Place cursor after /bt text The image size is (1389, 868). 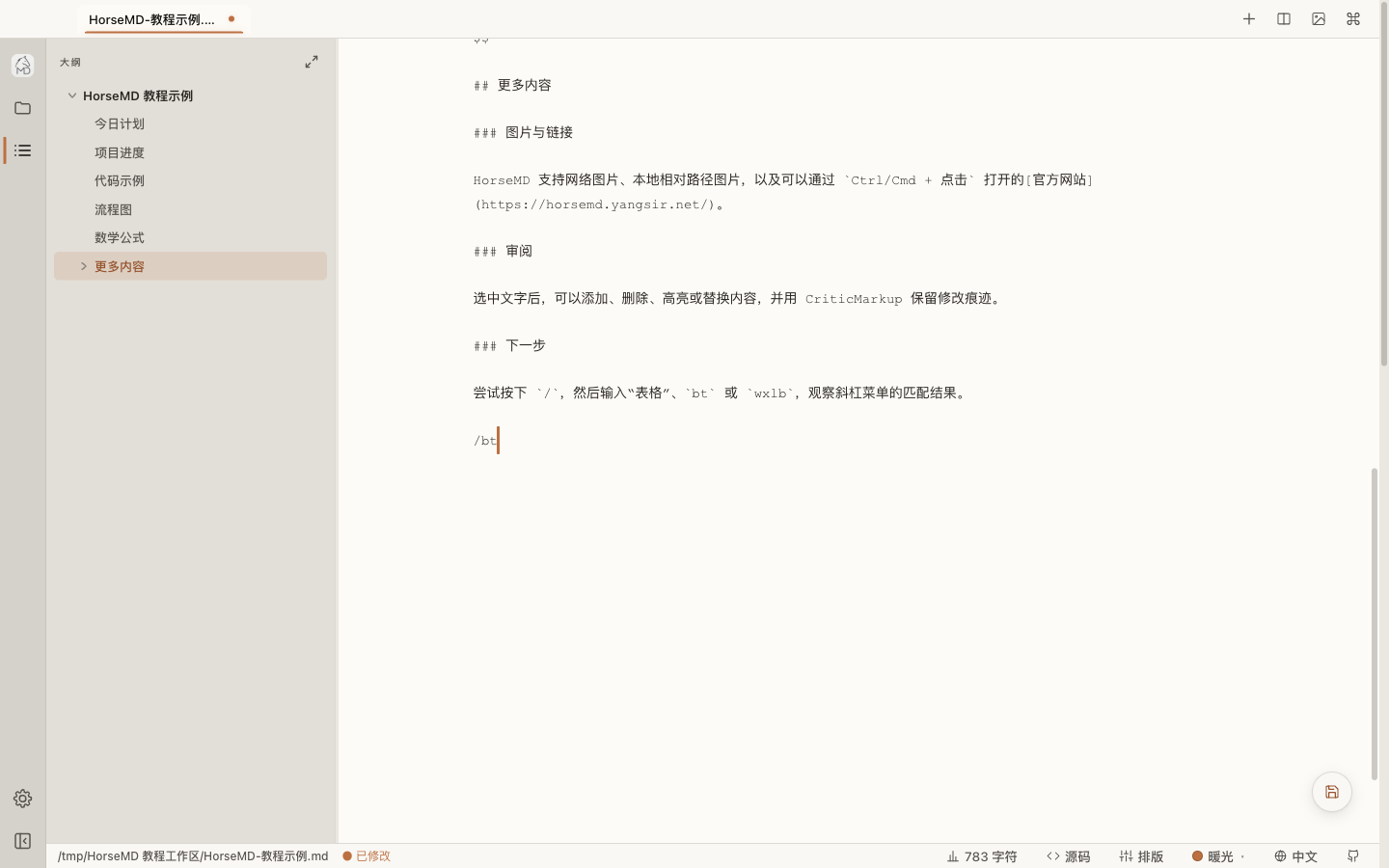(498, 441)
